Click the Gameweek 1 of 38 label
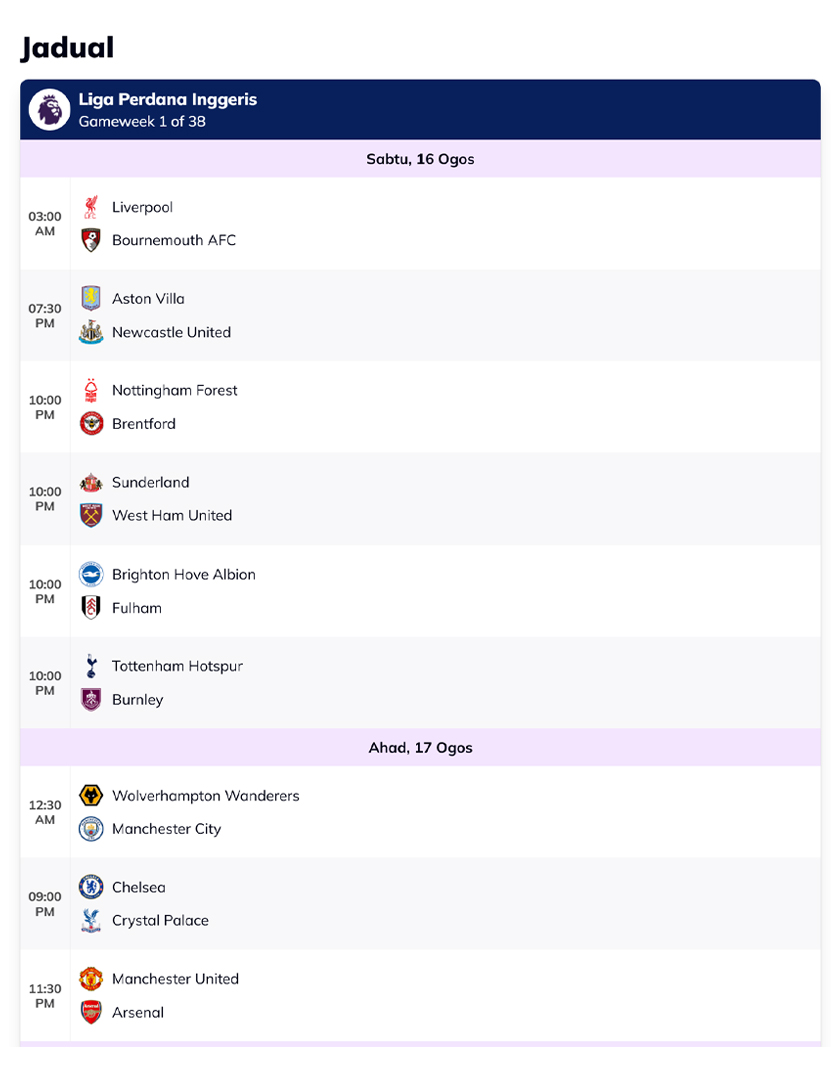The height and width of the screenshot is (1072, 840). click(142, 122)
